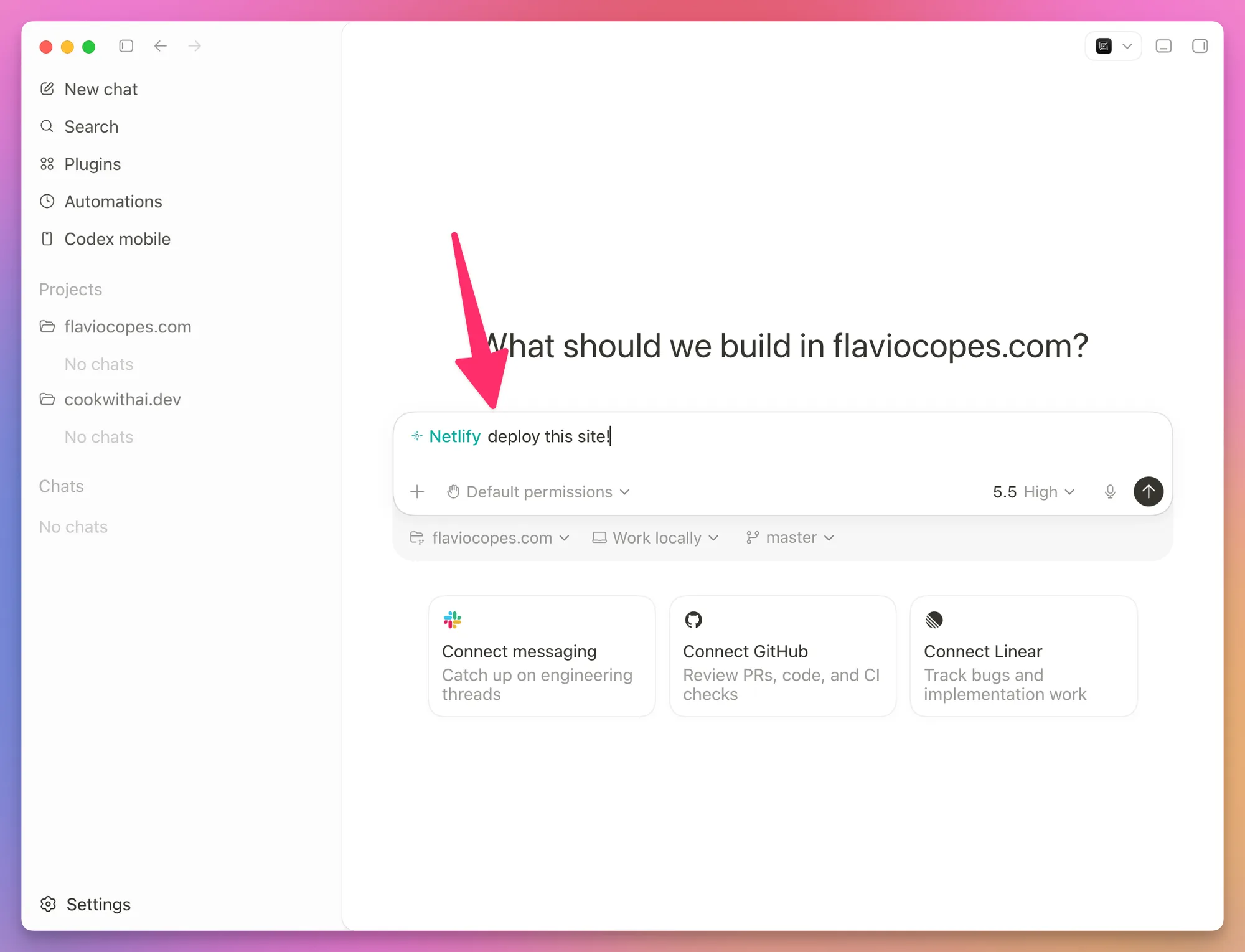
Task: Click the Connect Linear card
Action: click(1023, 656)
